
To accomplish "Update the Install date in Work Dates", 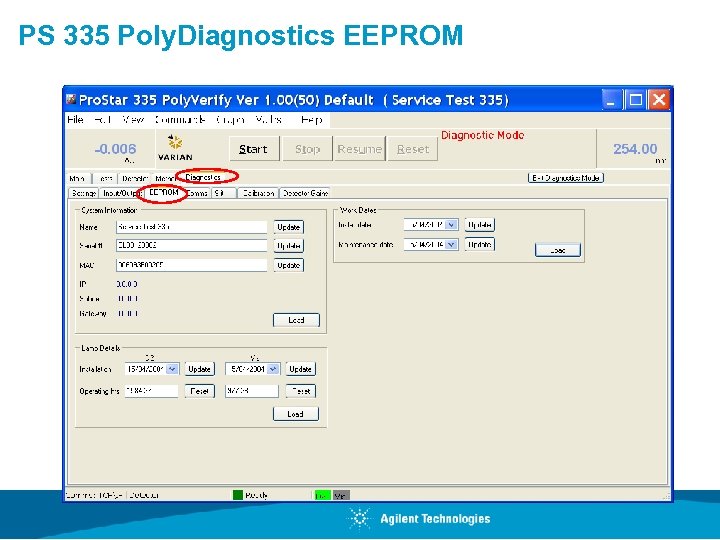I will point(479,225).
